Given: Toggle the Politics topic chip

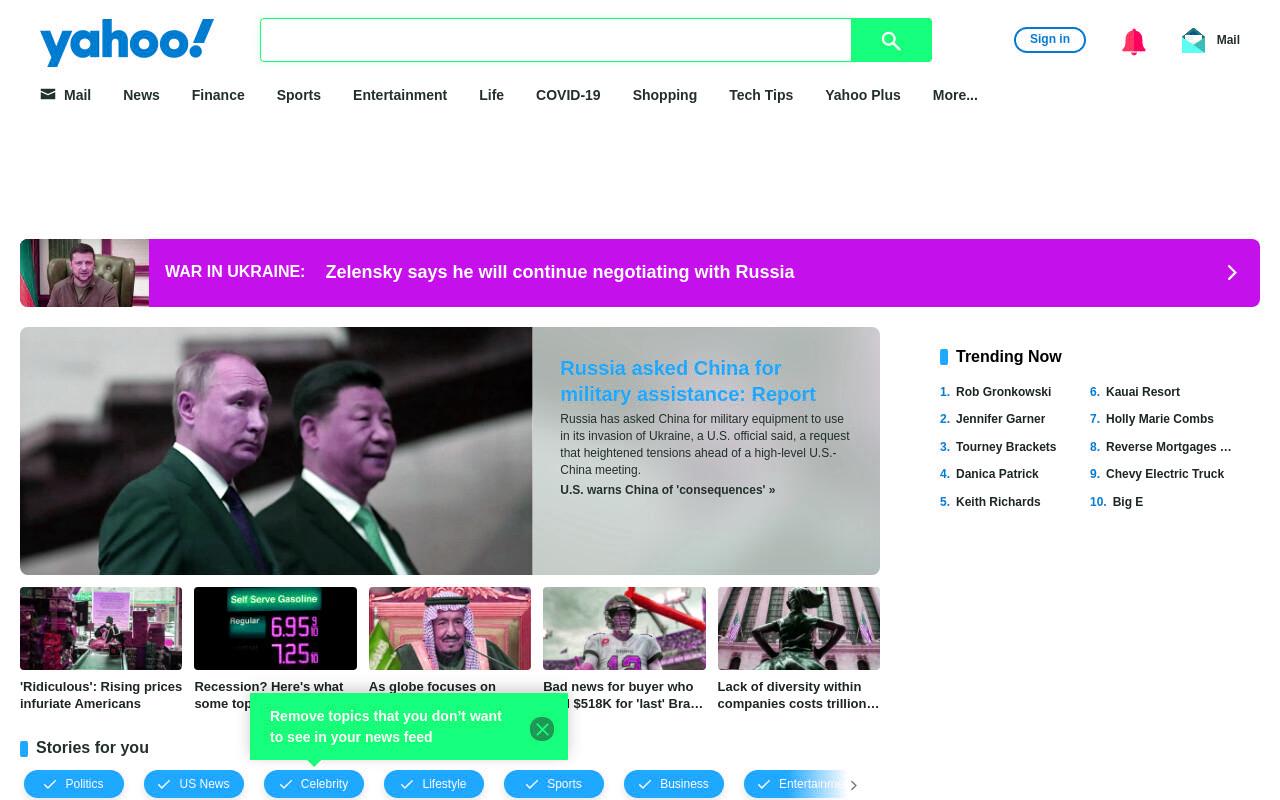Looking at the screenshot, I should pyautogui.click(x=74, y=784).
